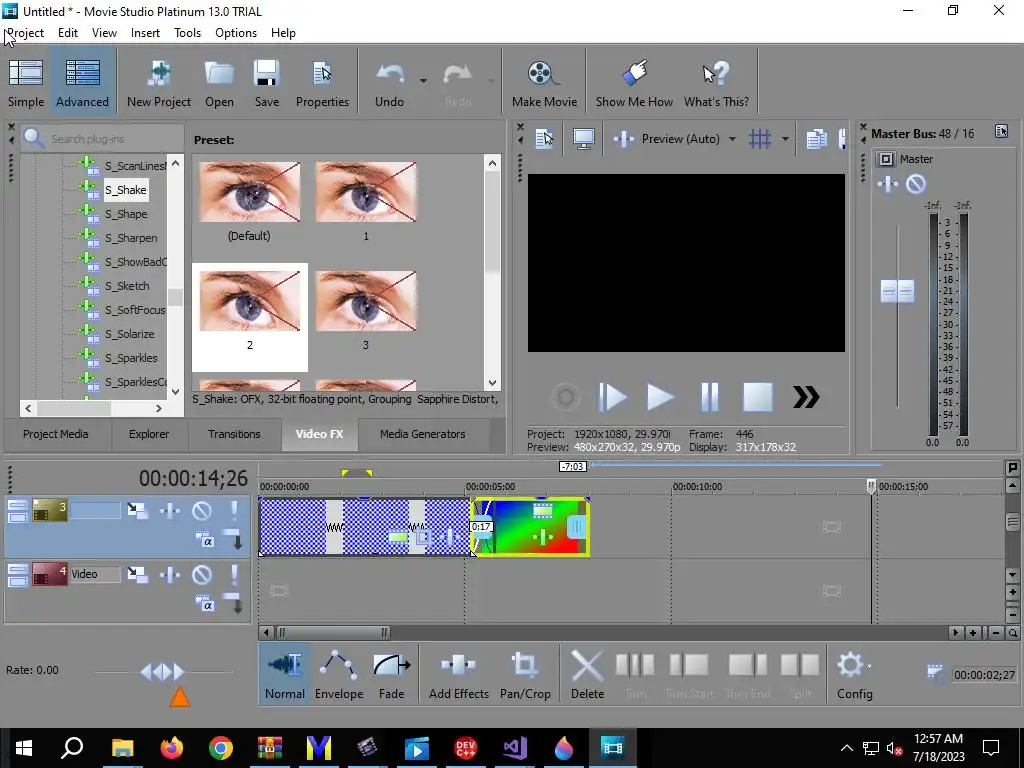Open project Properties
The width and height of the screenshot is (1024, 768).
tap(322, 82)
